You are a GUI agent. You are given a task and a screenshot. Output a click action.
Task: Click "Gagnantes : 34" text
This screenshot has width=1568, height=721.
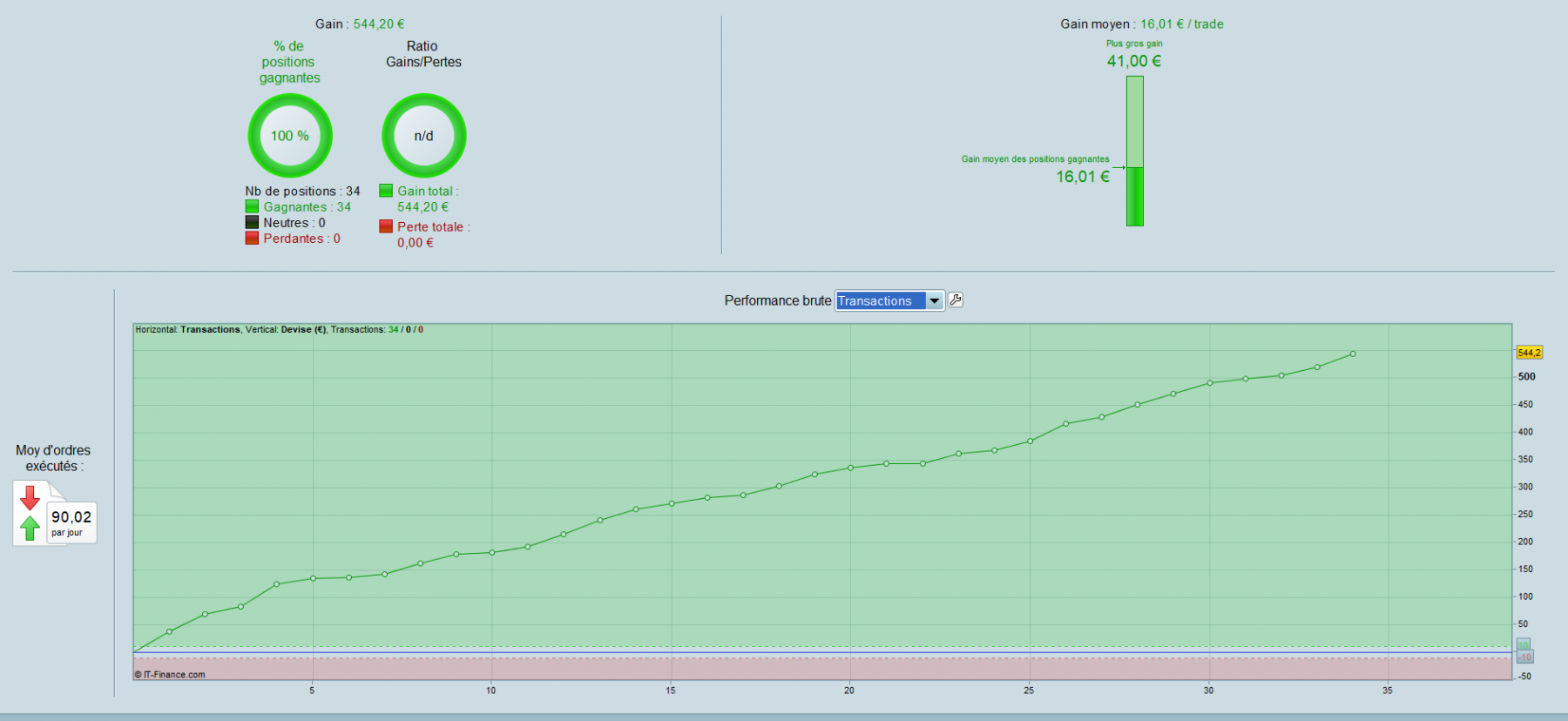pyautogui.click(x=308, y=206)
